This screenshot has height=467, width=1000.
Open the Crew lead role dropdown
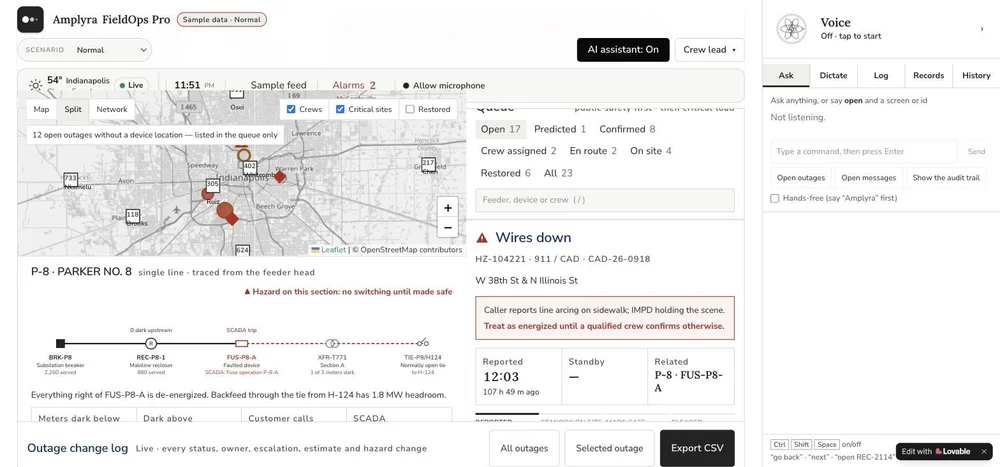[x=709, y=50]
